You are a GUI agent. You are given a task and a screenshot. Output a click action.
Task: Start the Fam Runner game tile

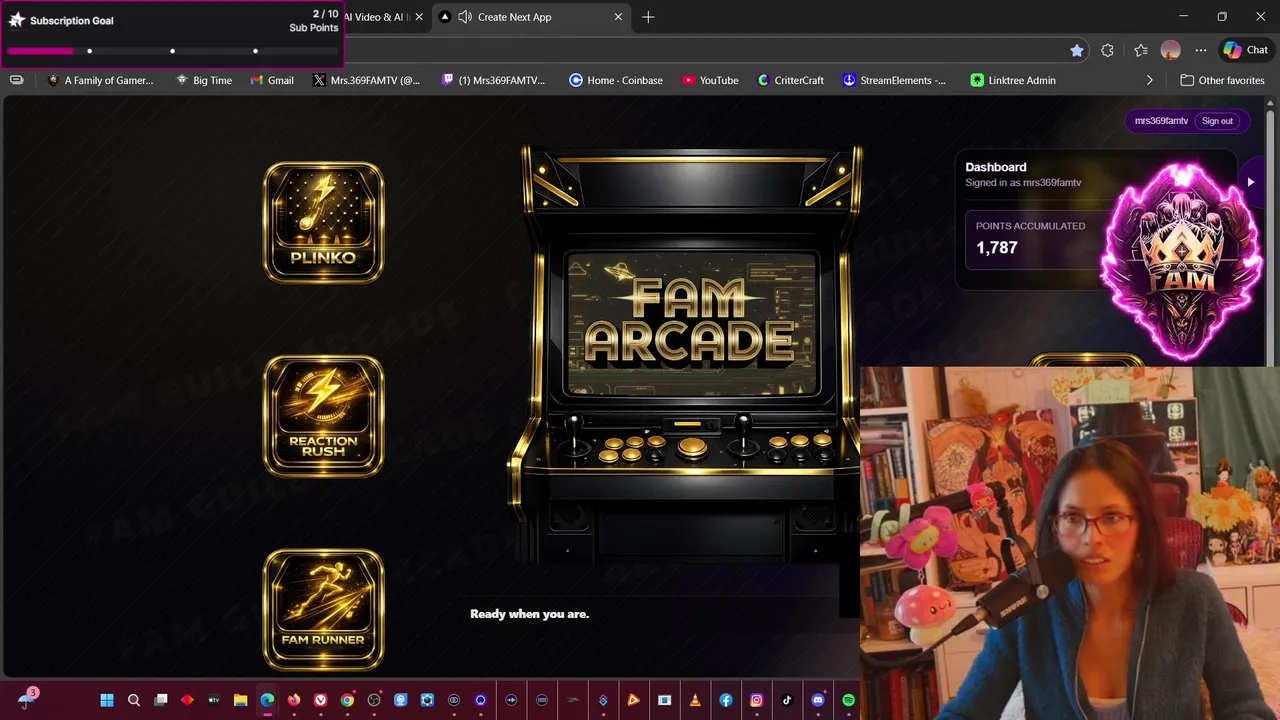323,610
